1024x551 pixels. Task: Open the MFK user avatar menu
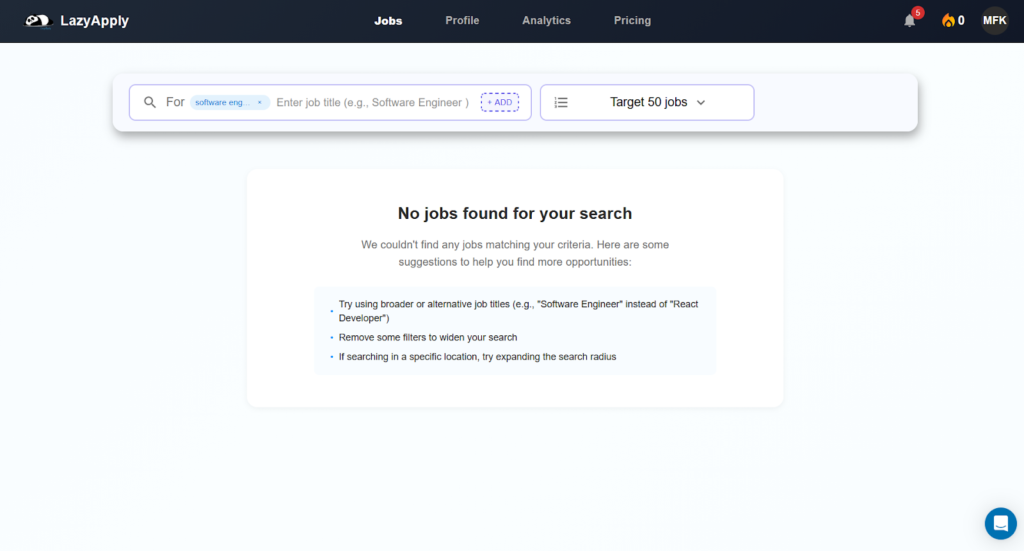point(995,21)
